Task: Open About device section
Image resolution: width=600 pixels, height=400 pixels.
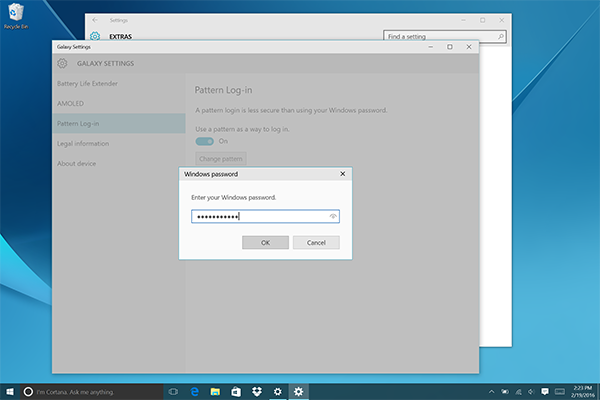Action: pos(119,163)
